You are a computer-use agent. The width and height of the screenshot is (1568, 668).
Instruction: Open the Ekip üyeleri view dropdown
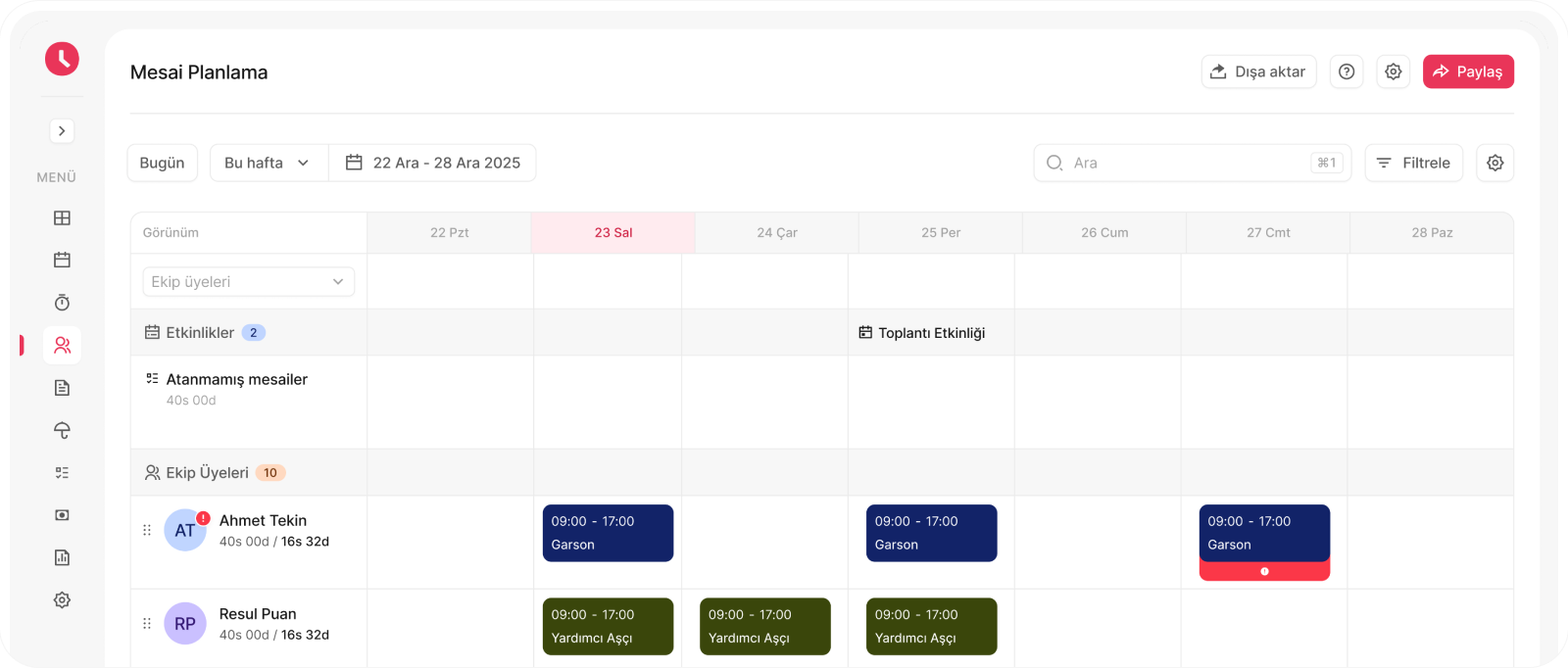pos(248,282)
